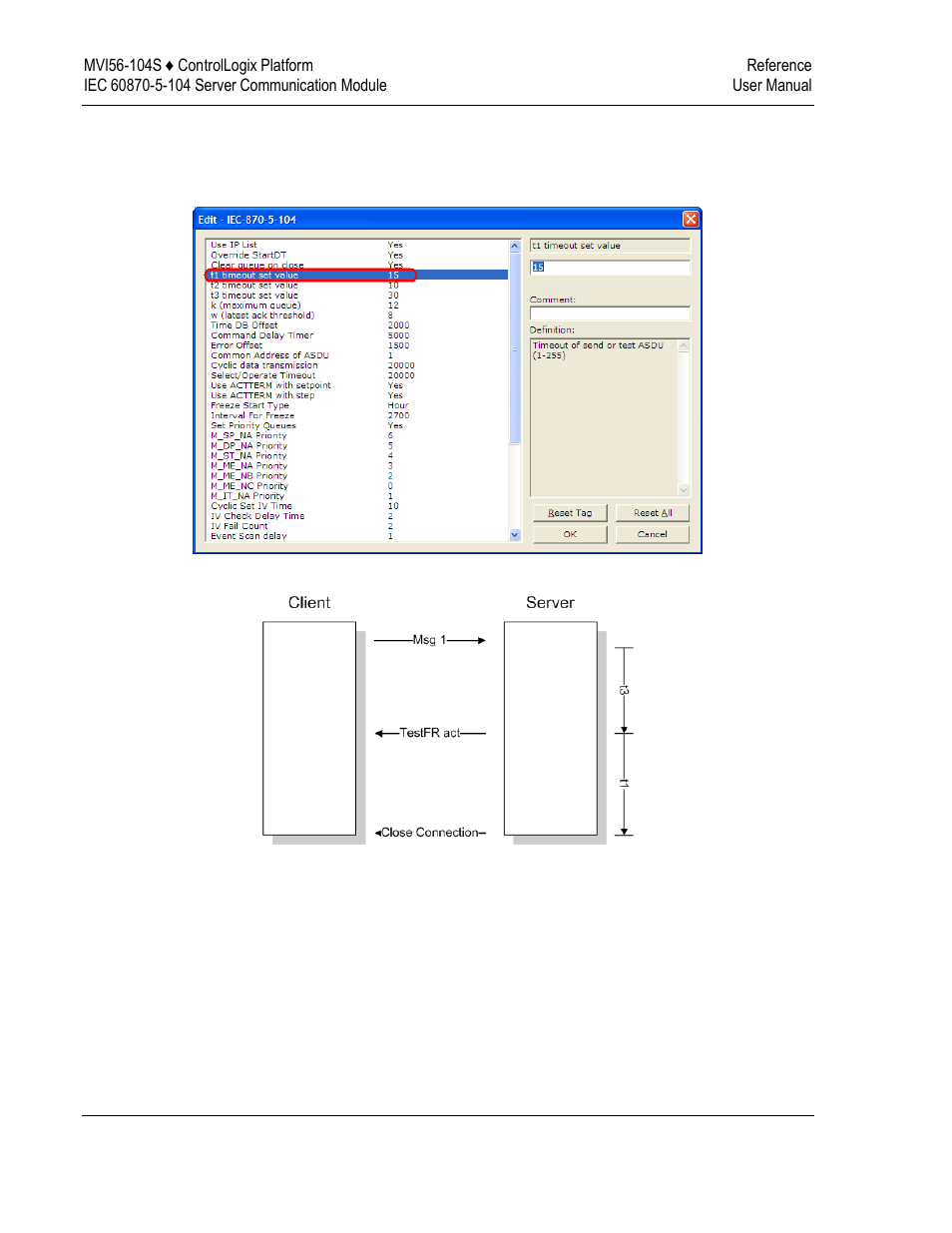Image resolution: width=952 pixels, height=1233 pixels.
Task: Select the 'w (latest ack threshold)' row
Action: 357,315
